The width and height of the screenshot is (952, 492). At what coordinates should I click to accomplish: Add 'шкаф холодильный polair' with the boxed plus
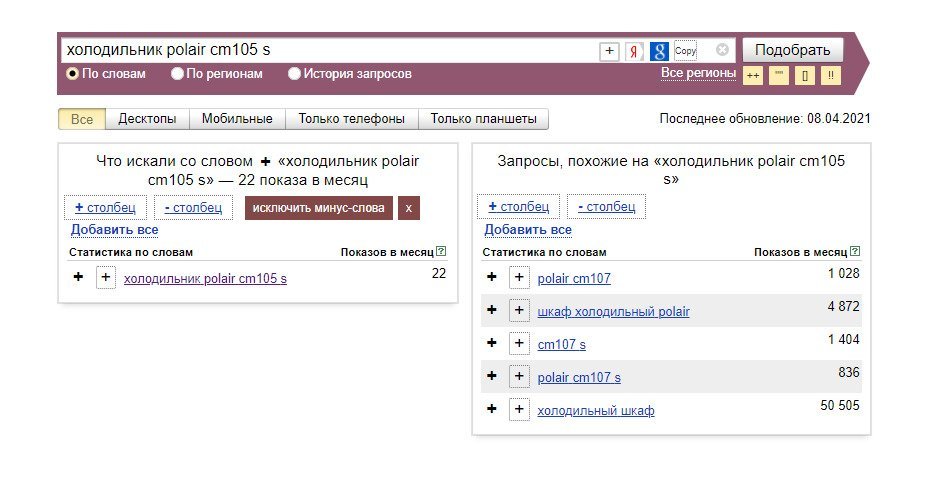click(x=519, y=310)
